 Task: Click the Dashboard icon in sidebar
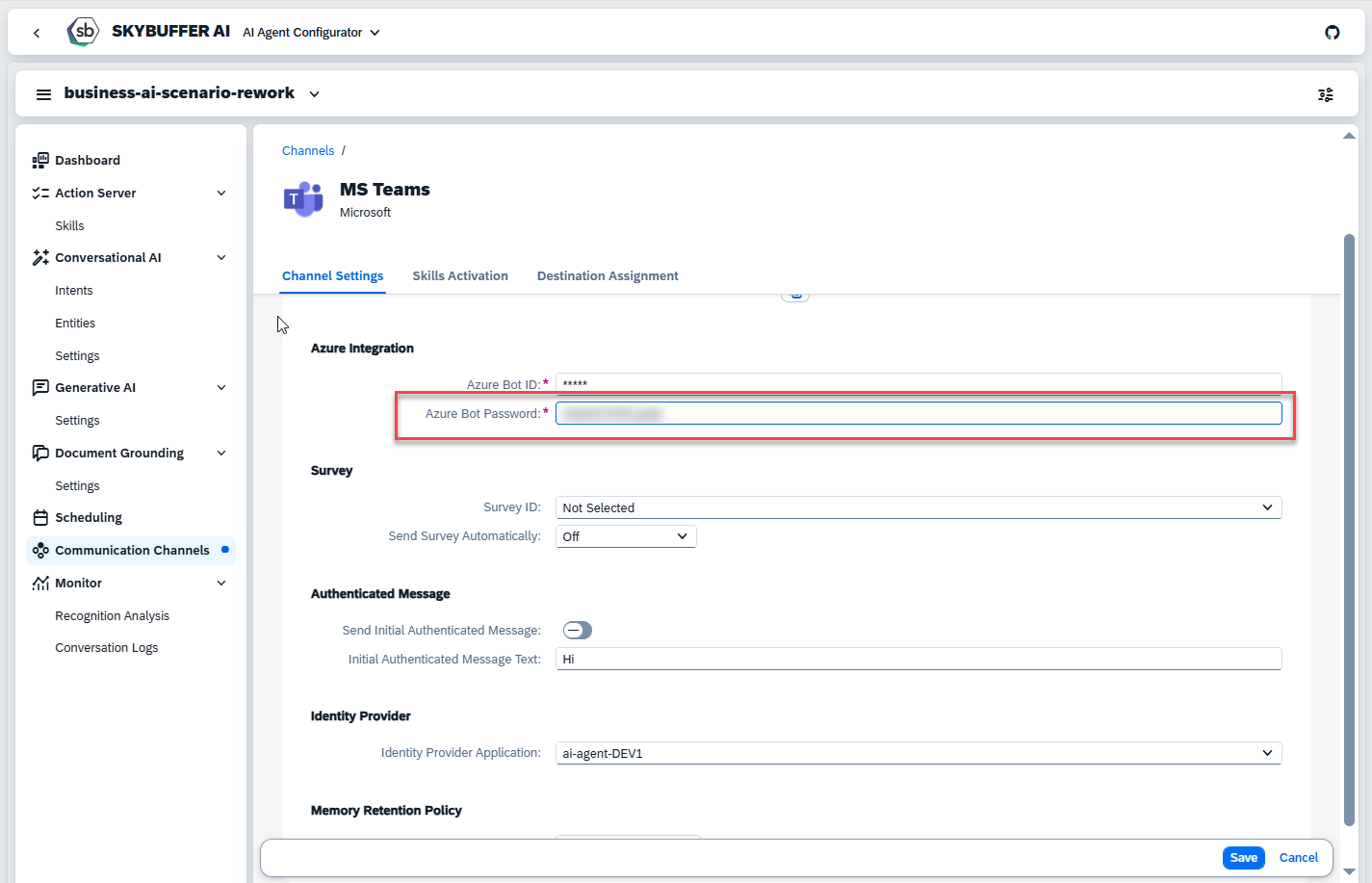40,160
